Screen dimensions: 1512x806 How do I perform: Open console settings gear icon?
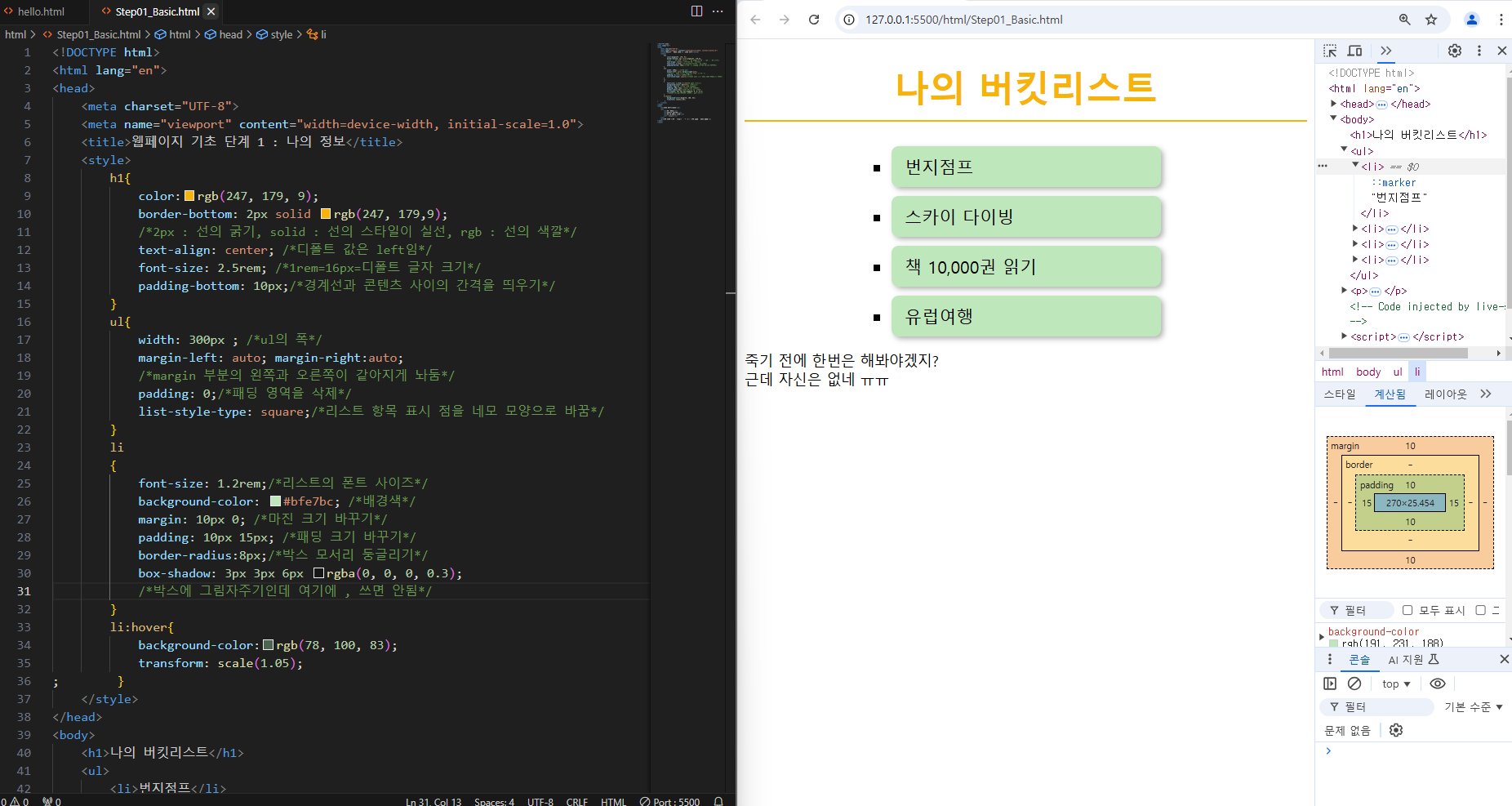coord(1396,730)
